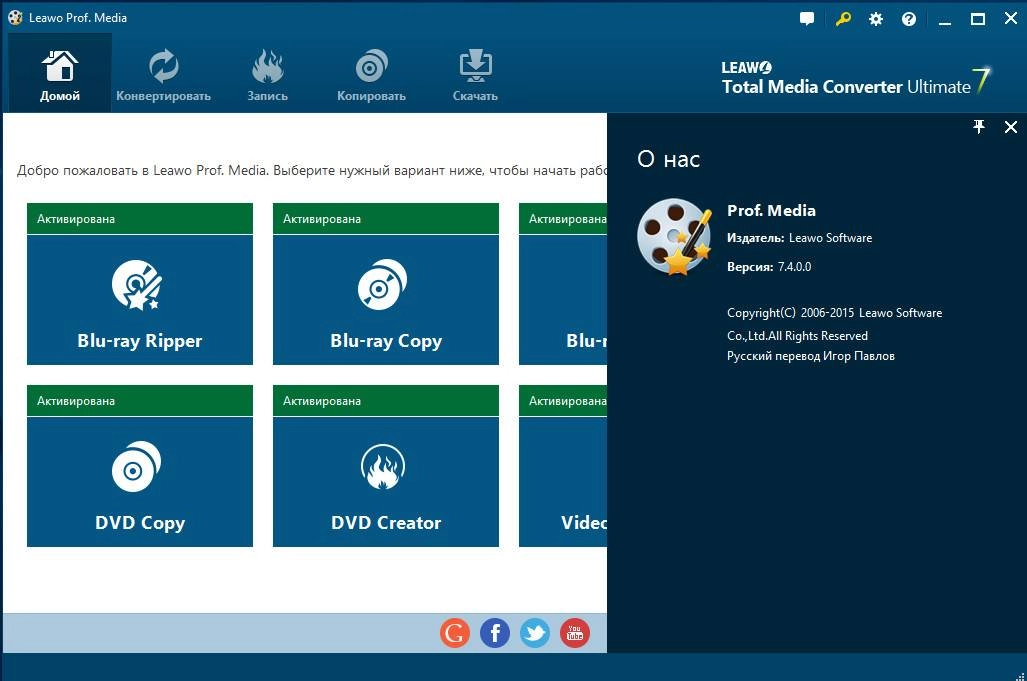Click the DVD Copy disc icon
Screen dimensions: 1027x681
pyautogui.click(x=136, y=467)
